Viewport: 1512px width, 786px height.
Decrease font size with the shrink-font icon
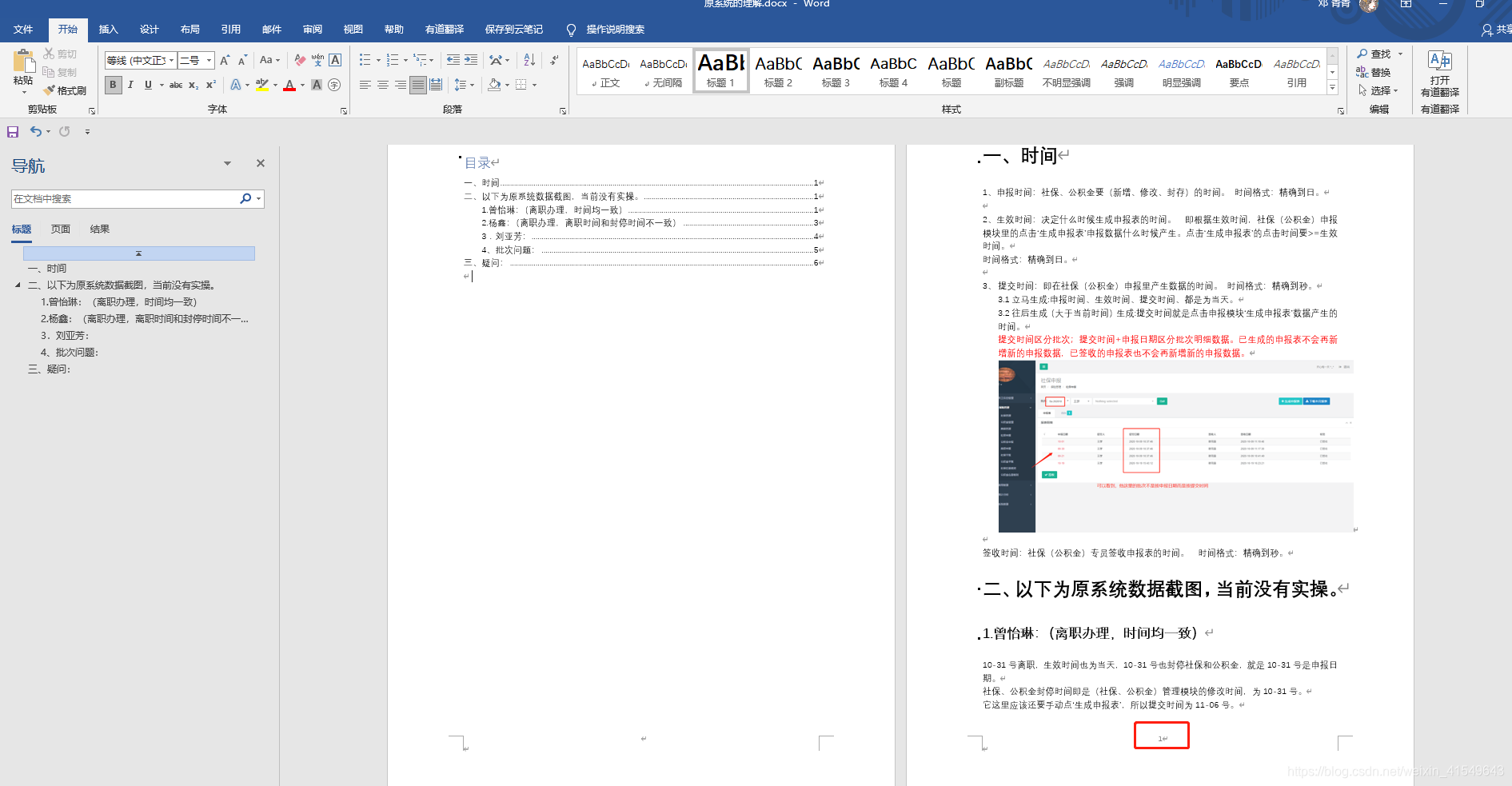[x=243, y=60]
